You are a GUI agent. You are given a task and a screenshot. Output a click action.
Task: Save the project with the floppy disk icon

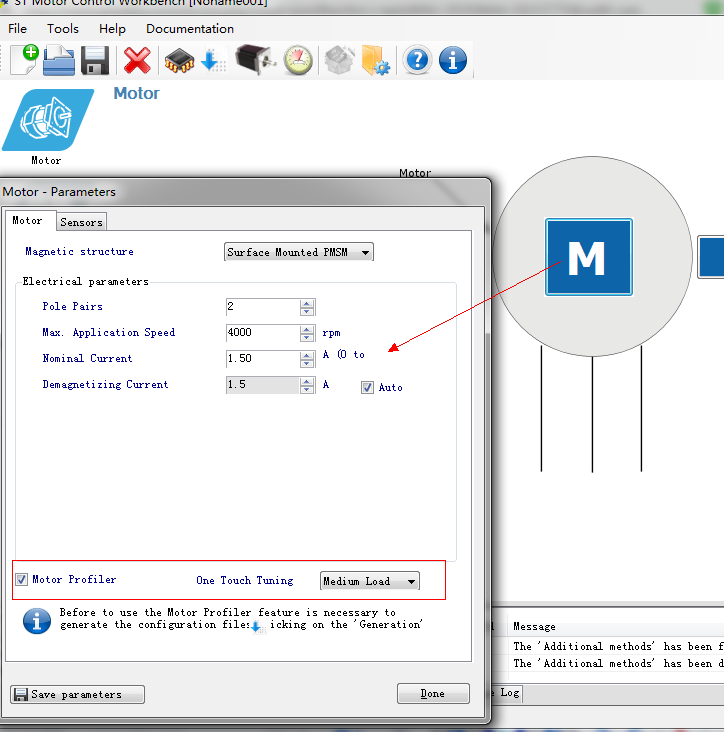95,60
